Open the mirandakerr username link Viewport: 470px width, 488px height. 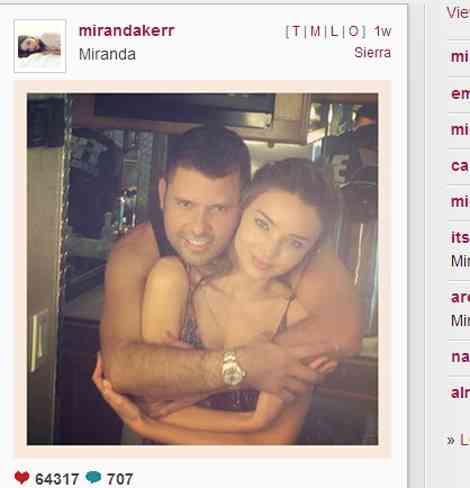pos(127,31)
